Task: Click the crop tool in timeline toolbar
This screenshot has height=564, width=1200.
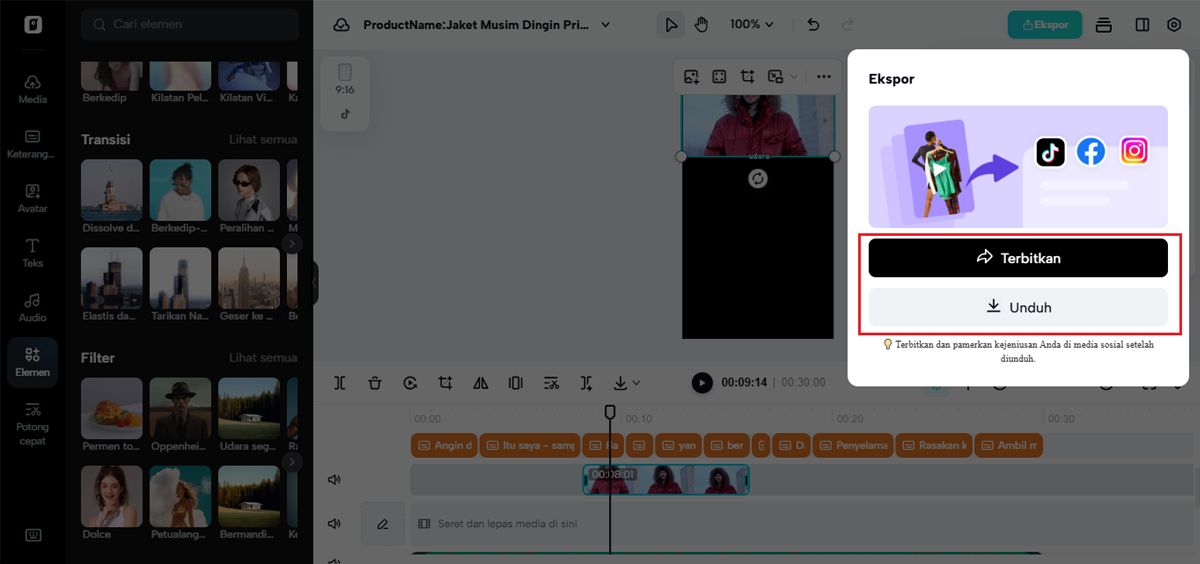Action: click(445, 383)
